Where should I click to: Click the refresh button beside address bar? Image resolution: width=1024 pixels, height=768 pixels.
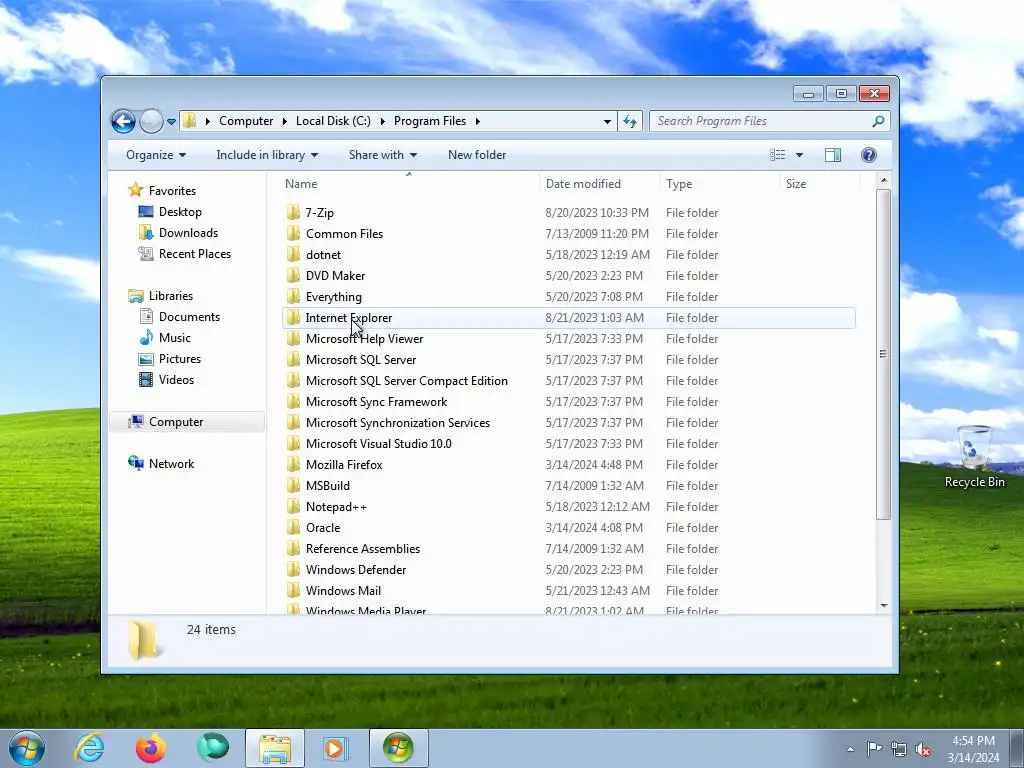[630, 121]
